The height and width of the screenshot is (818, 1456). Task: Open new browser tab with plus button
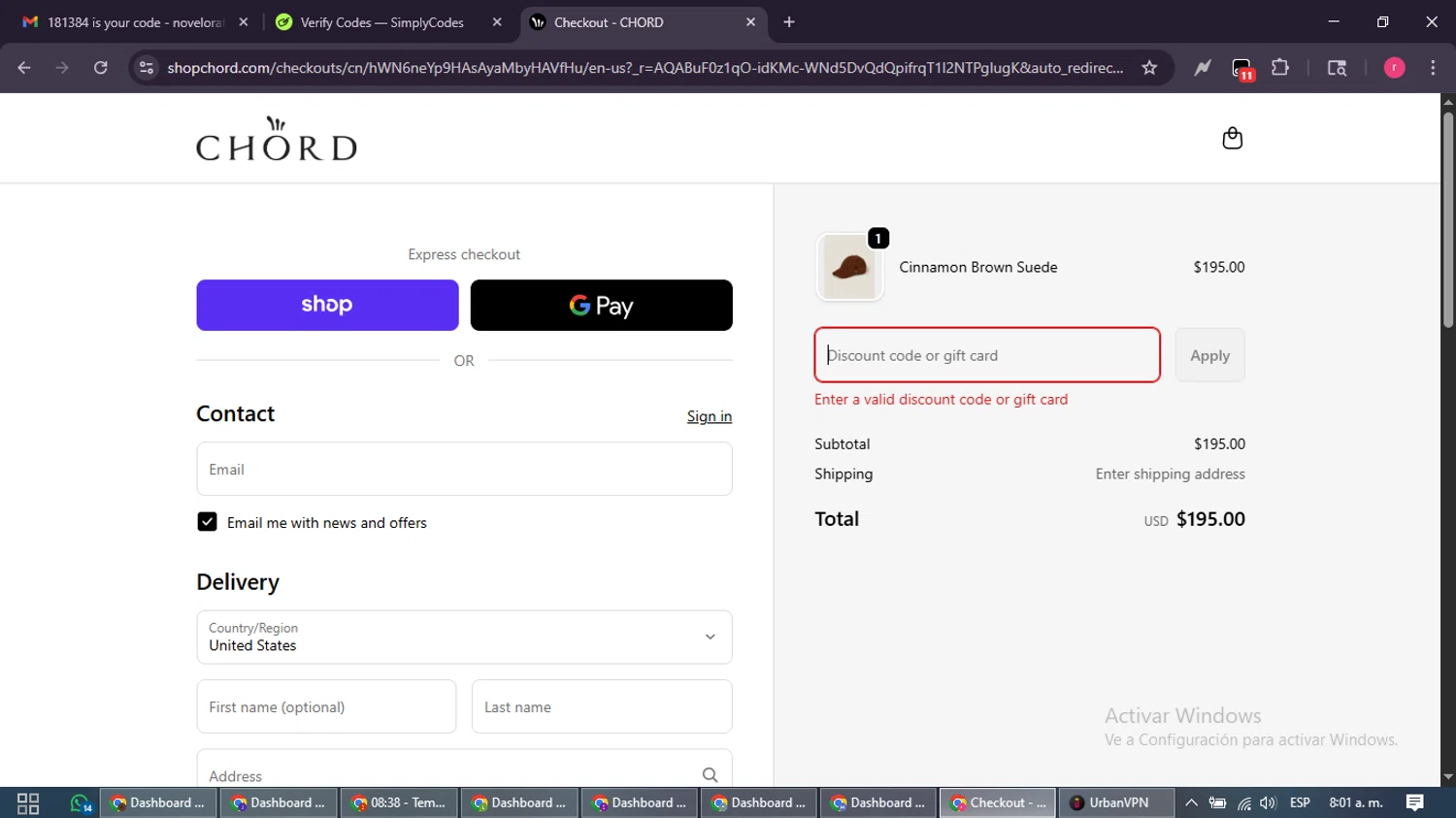click(789, 22)
